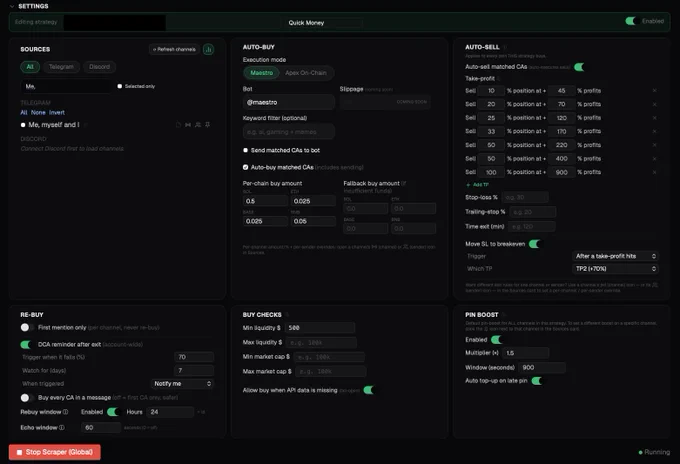Click the Telegram Invert selection link
This screenshot has width=680, height=464.
pos(57,112)
